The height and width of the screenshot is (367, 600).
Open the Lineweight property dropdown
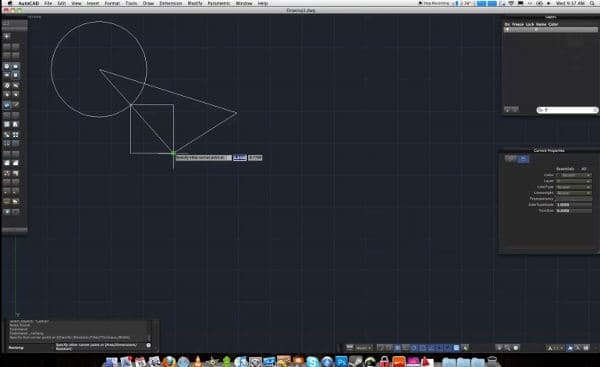pyautogui.click(x=574, y=193)
